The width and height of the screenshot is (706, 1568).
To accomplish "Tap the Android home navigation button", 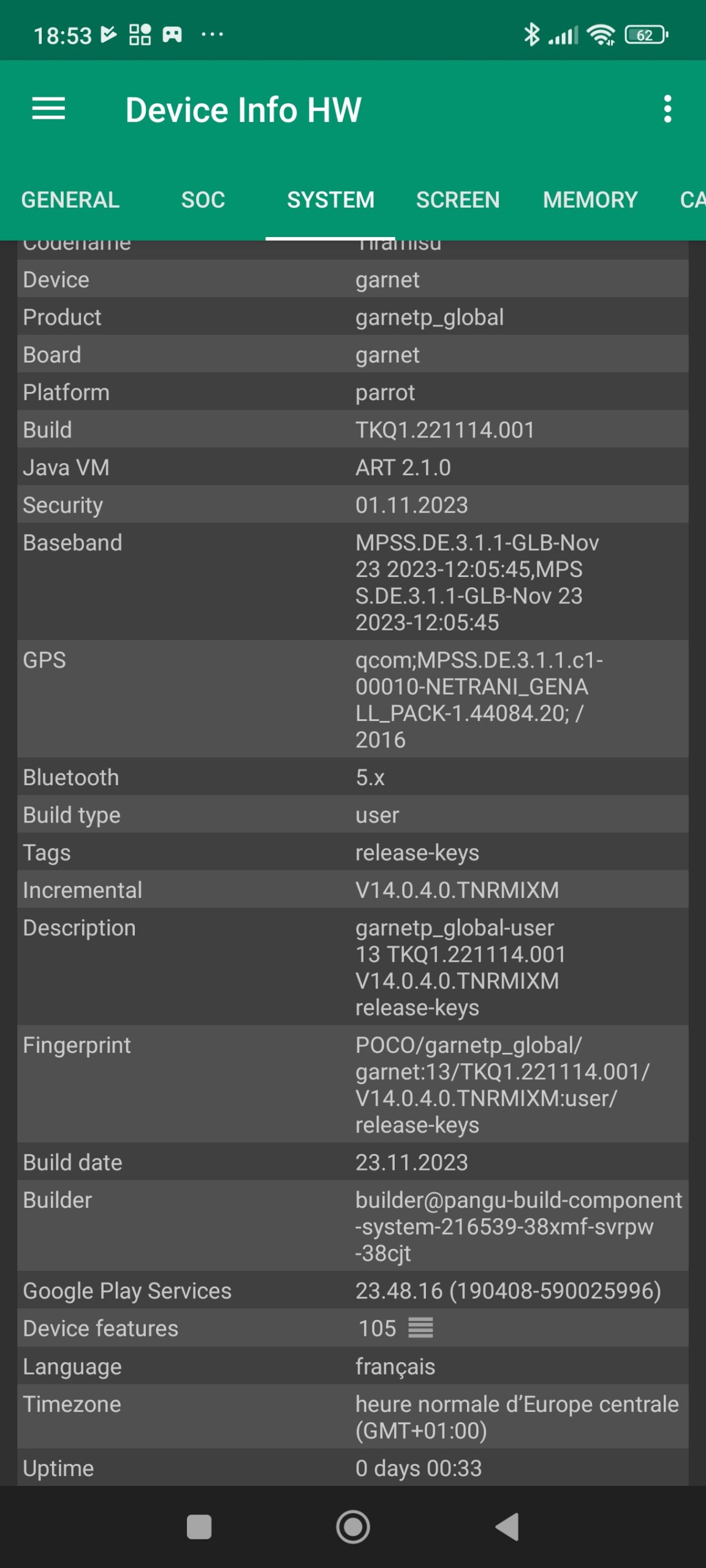I will click(x=353, y=1526).
